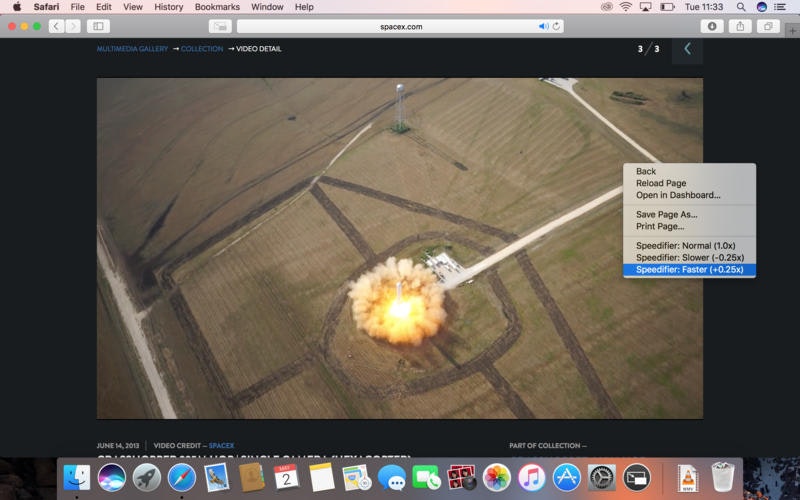Open the Multimedia Gallery breadcrumb link
This screenshot has width=800, height=500.
coord(132,48)
